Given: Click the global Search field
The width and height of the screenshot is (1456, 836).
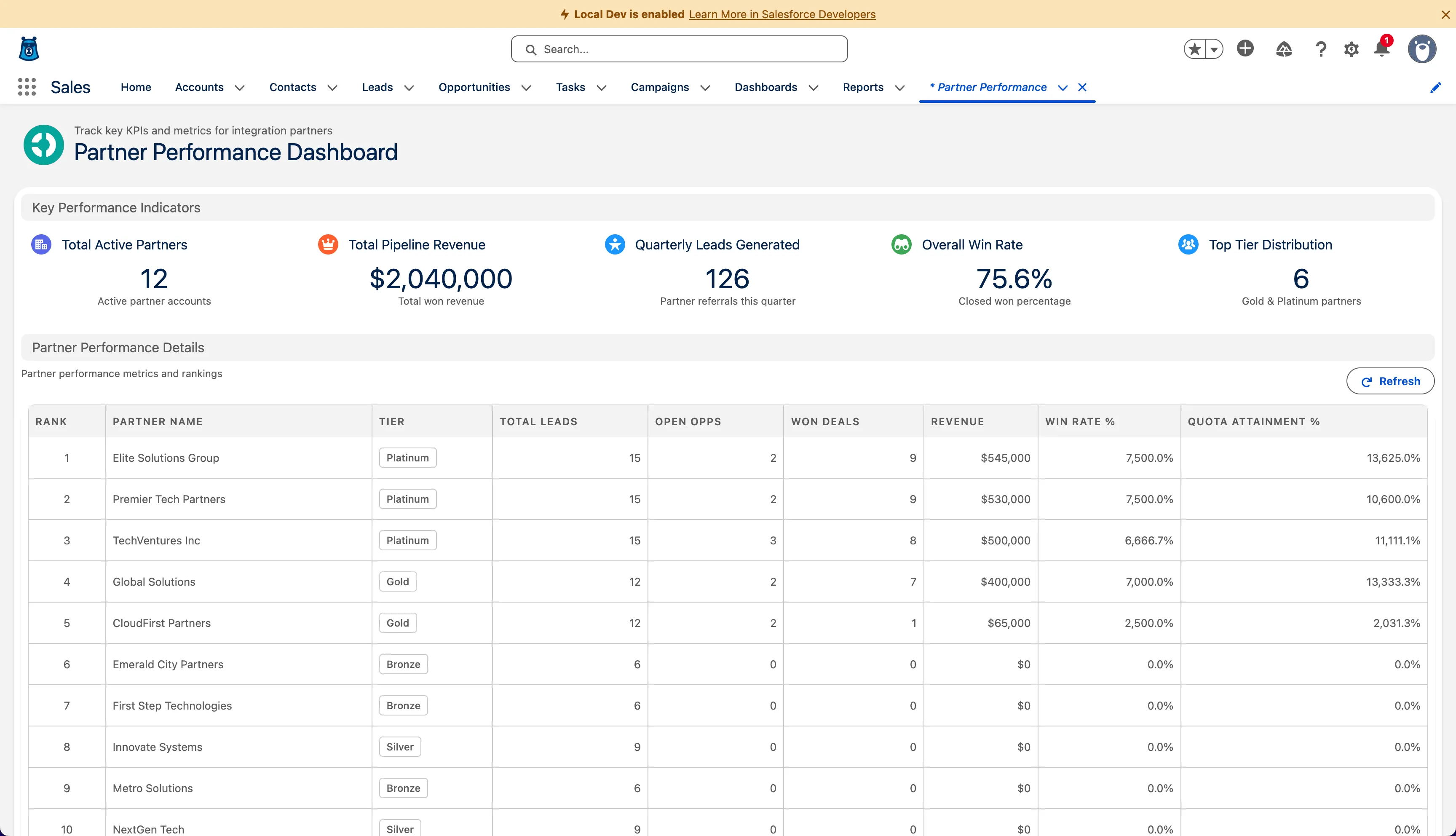Looking at the screenshot, I should pyautogui.click(x=679, y=49).
